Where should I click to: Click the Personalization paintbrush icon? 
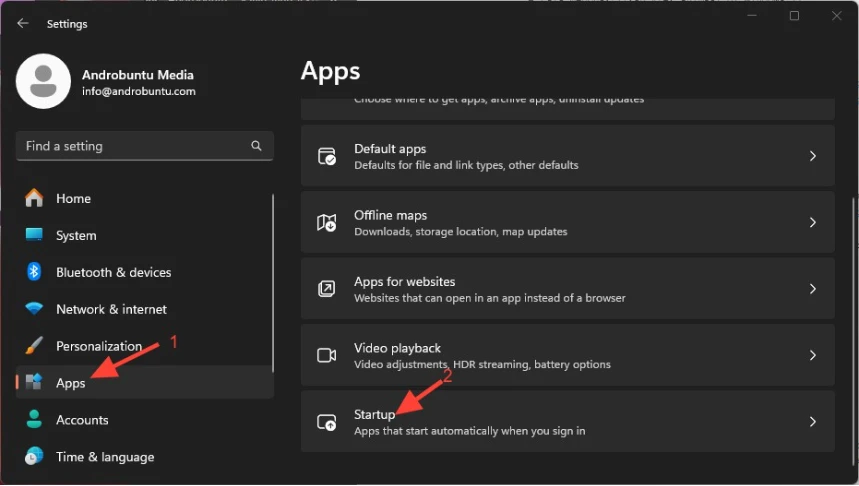[34, 345]
